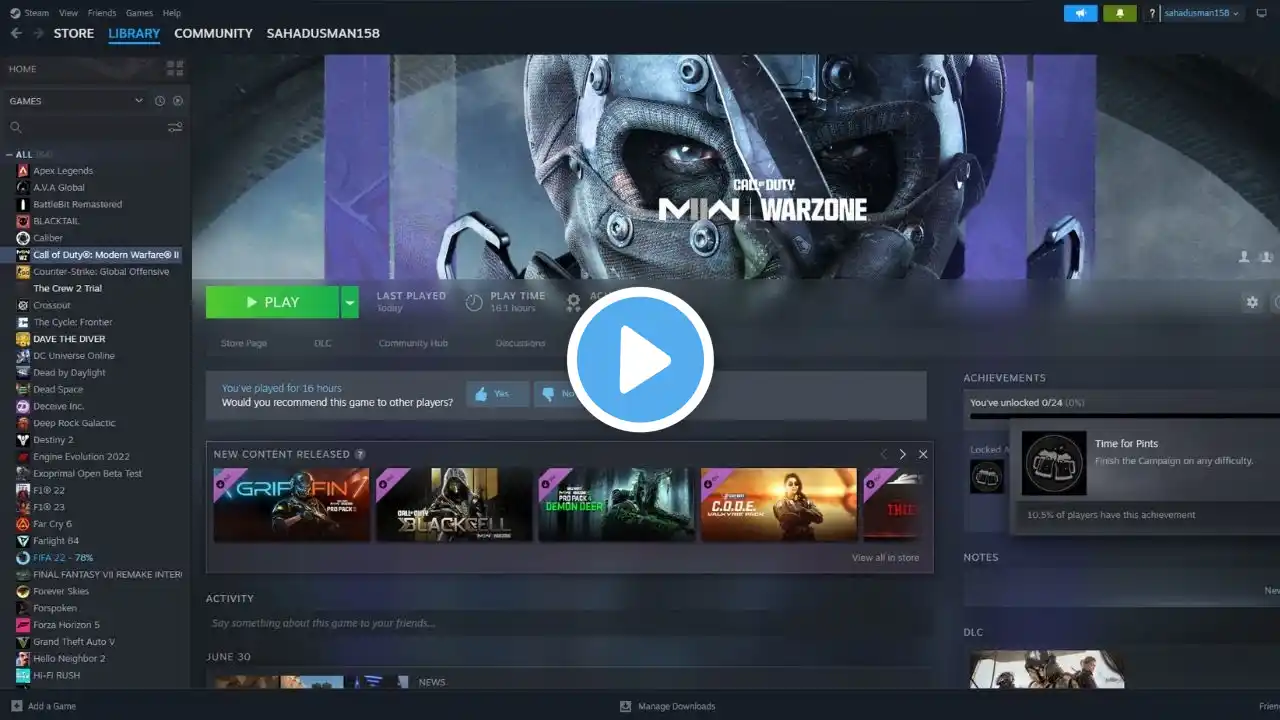Click the Far Cry 6 game icon
Screen dimensions: 1280x720
24,524
